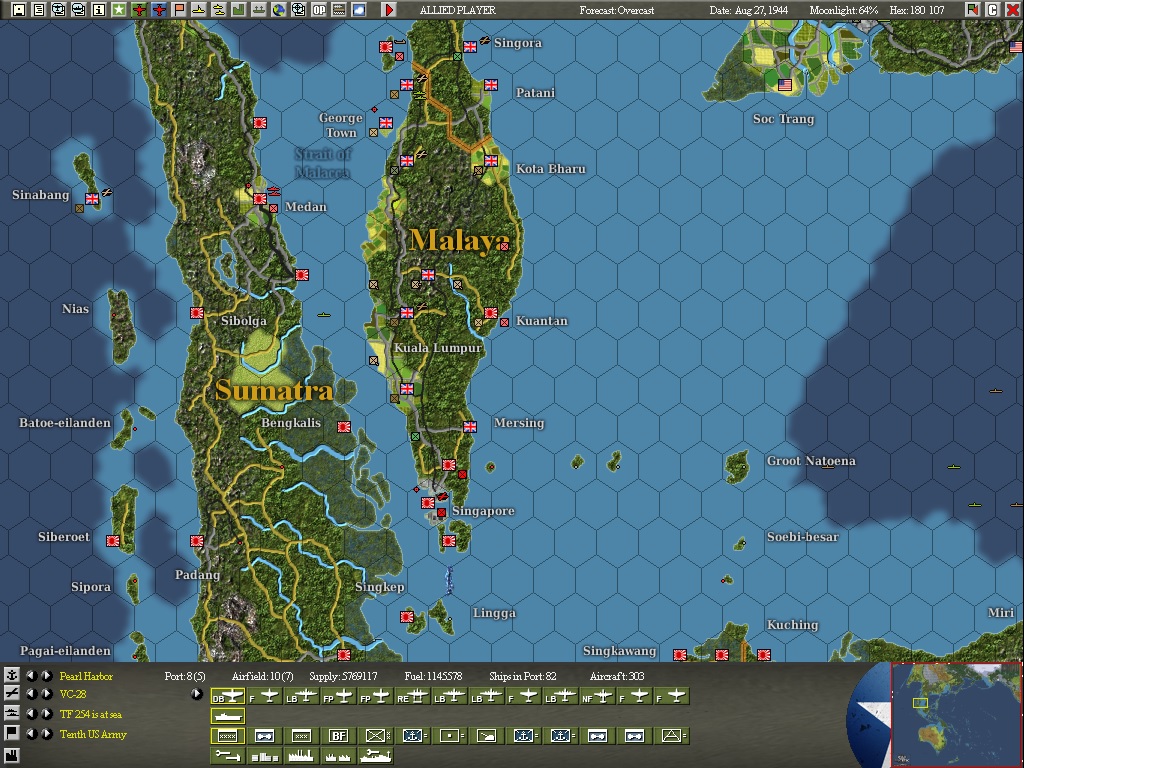Screen dimensions: 1152x768
Task: Click the green factory-shape toolbar icon
Action: (239, 10)
